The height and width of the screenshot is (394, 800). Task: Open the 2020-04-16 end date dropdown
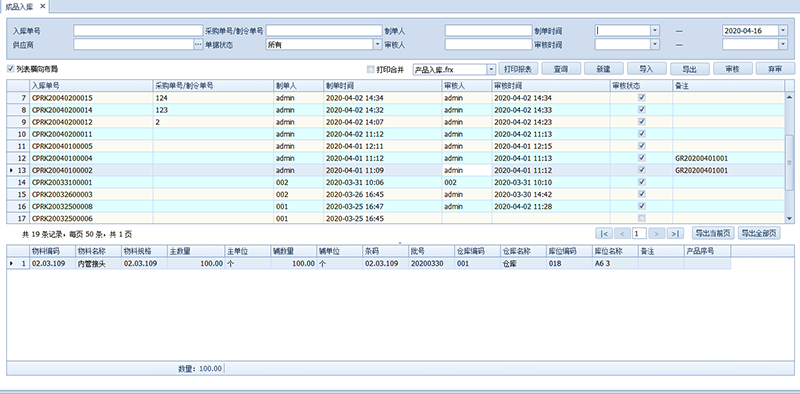783,31
